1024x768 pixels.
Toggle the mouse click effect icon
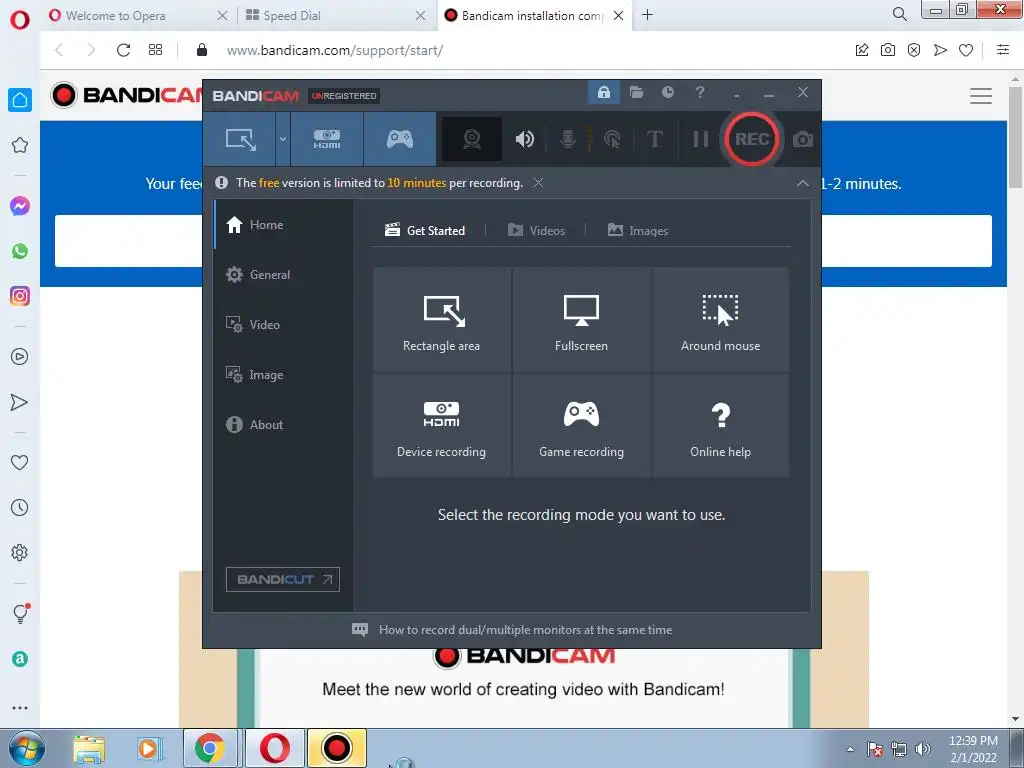612,139
